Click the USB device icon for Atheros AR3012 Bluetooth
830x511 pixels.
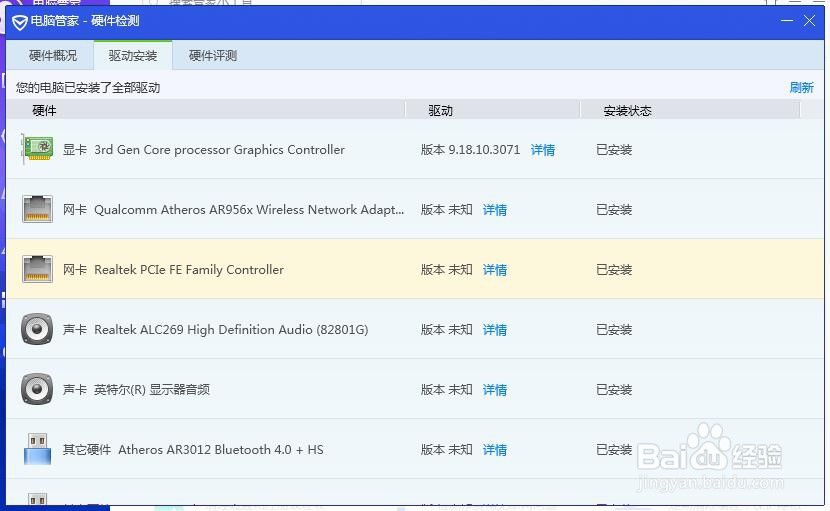(38, 449)
